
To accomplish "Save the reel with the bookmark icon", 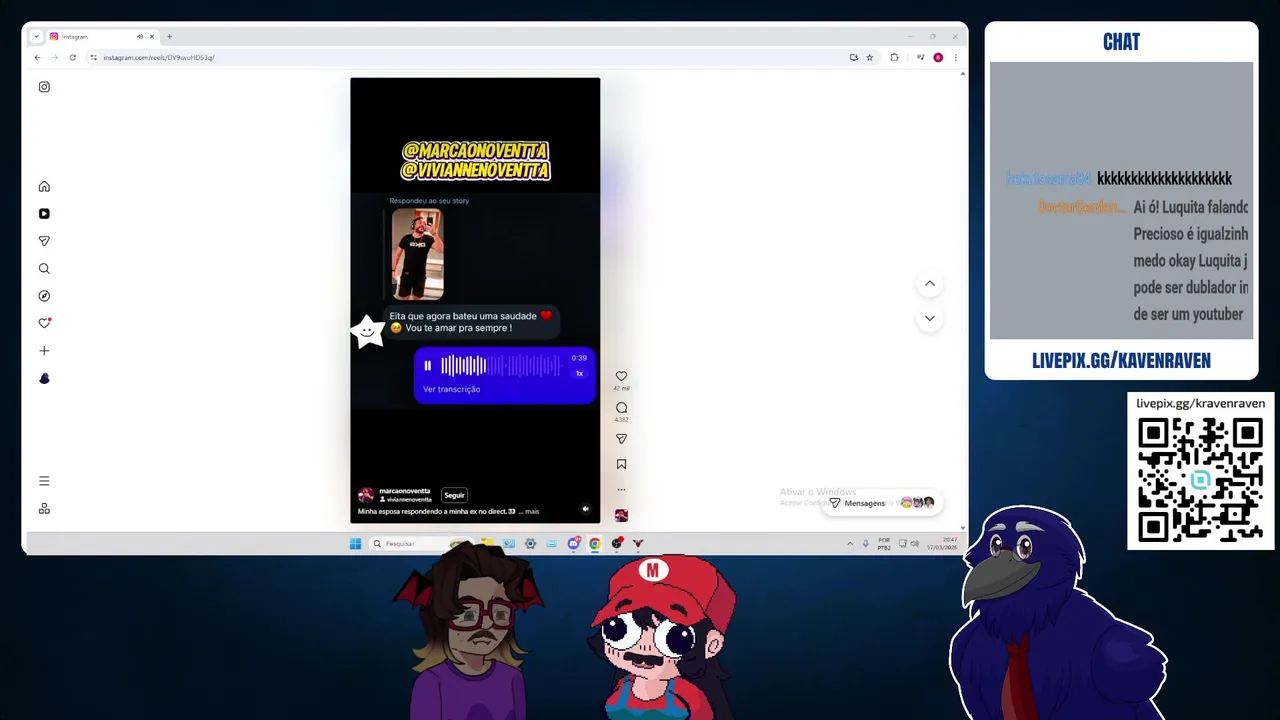I will 621,464.
